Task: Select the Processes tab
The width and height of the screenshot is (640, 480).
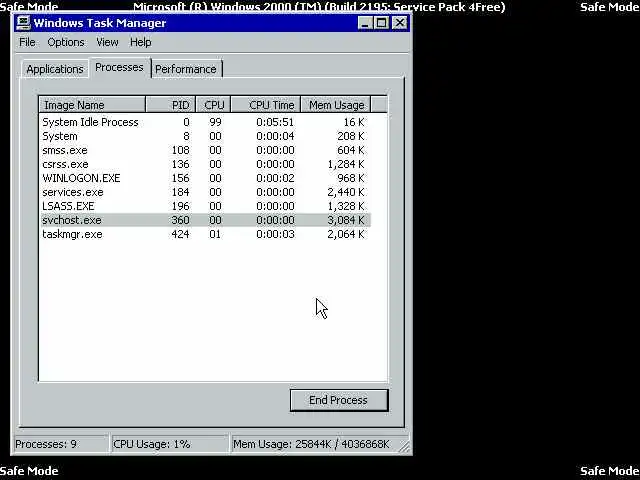Action: coord(119,67)
